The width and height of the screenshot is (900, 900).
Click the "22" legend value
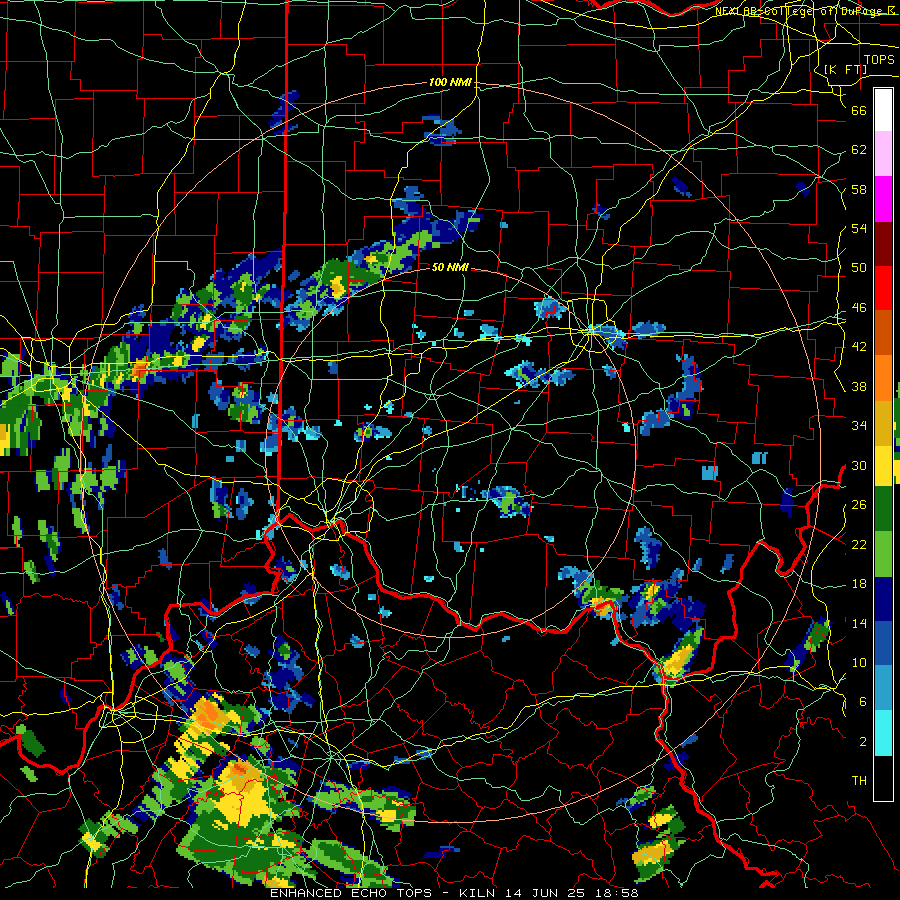tap(859, 544)
